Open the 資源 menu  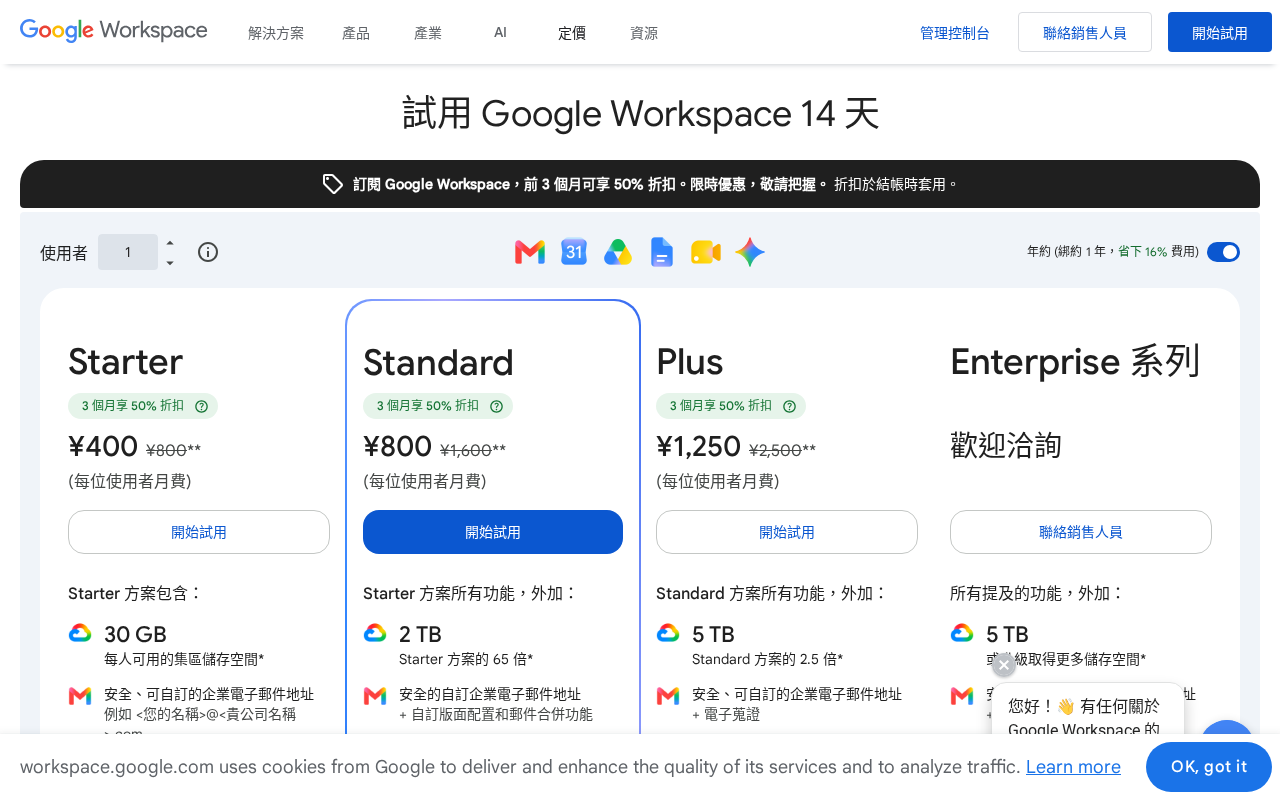click(x=644, y=33)
